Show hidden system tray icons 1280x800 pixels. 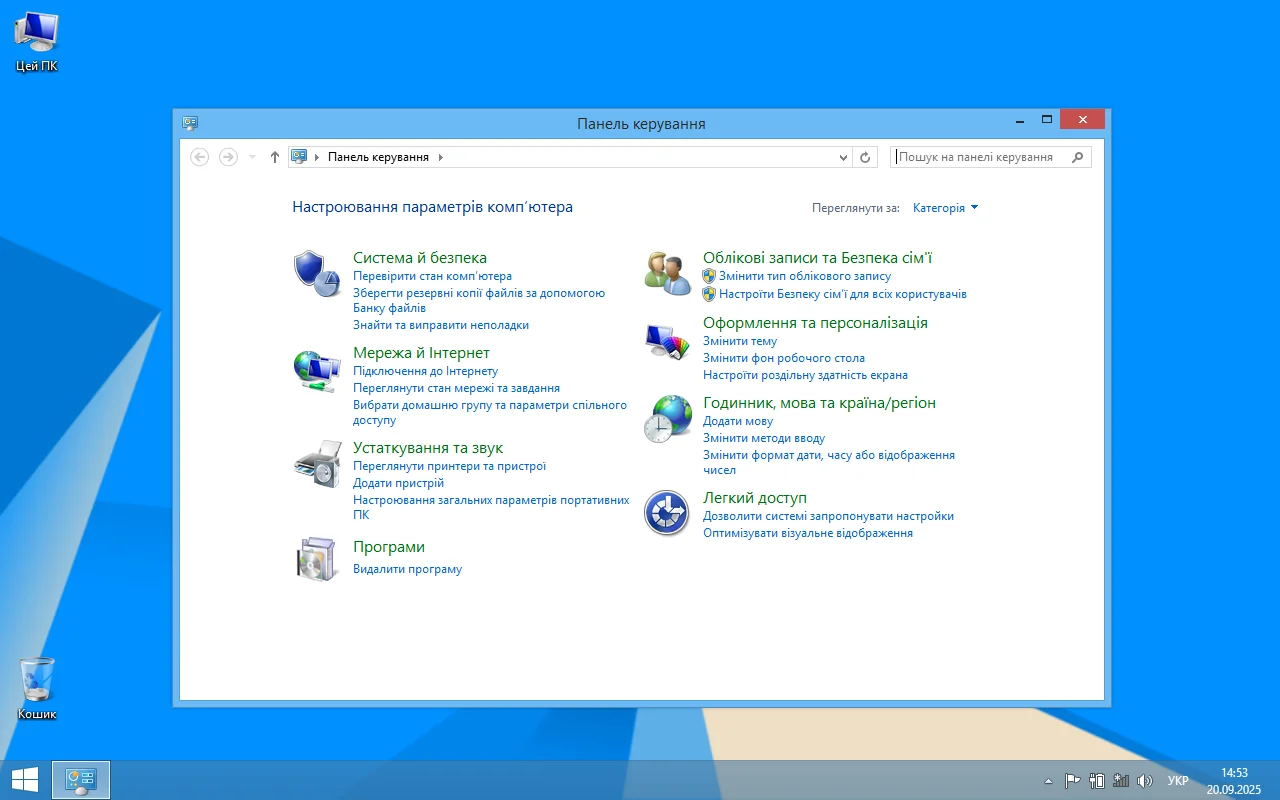(x=1048, y=781)
